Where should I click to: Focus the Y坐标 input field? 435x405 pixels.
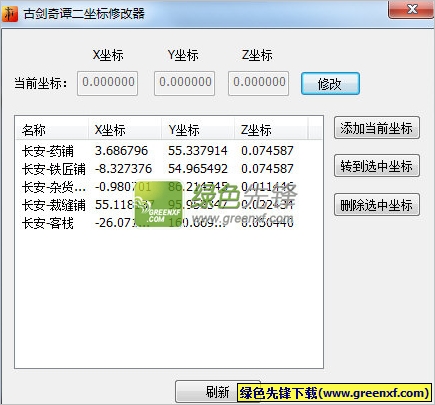point(184,83)
